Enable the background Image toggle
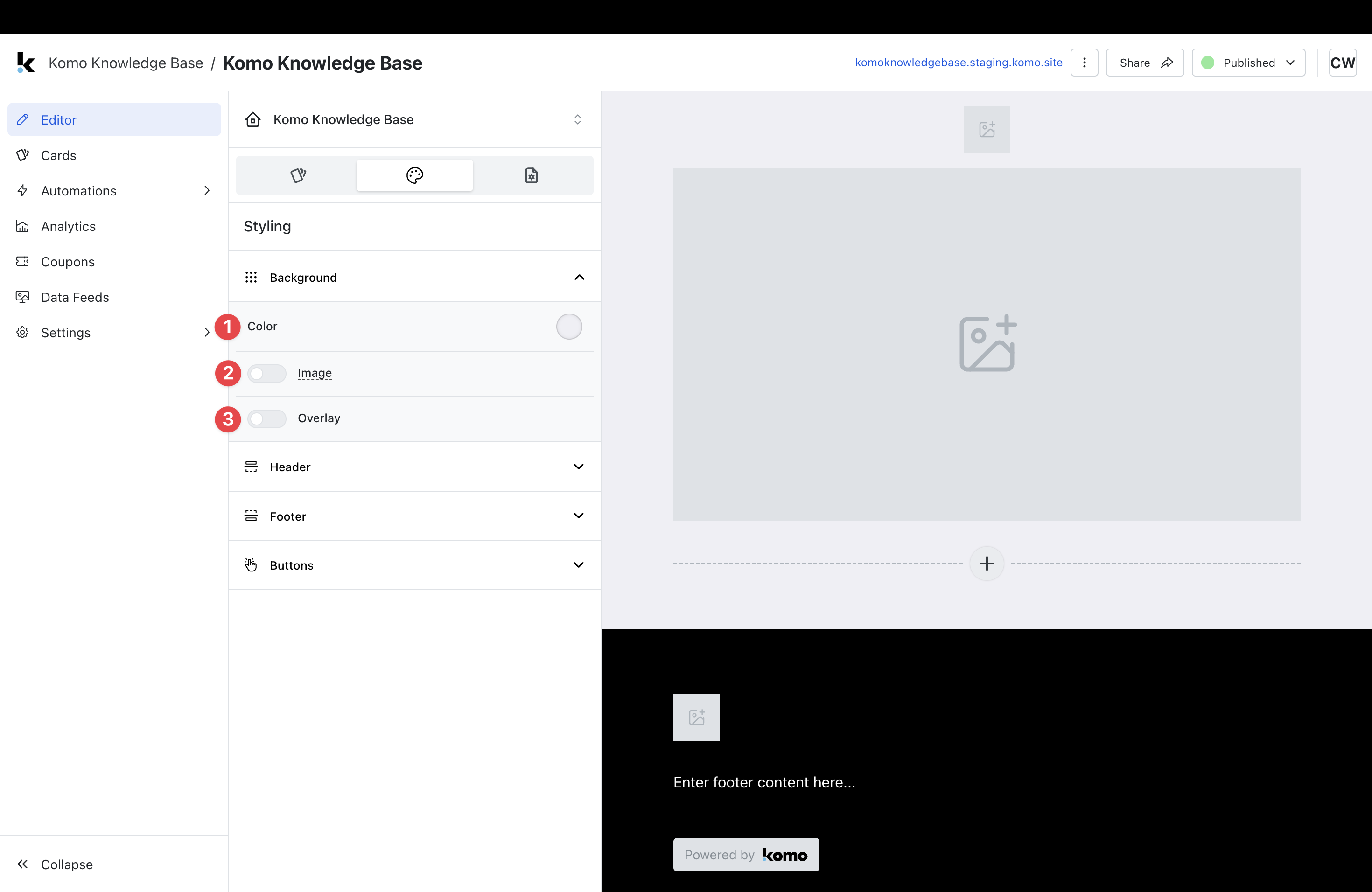This screenshot has height=892, width=1372. [x=267, y=373]
